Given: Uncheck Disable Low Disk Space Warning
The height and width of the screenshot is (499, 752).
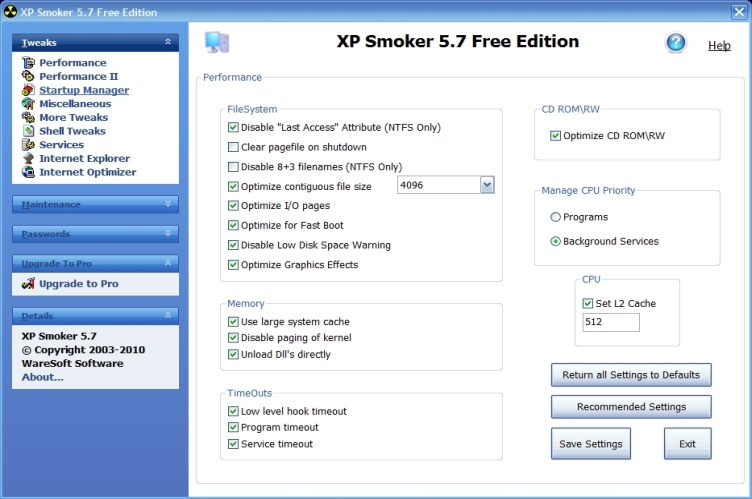Looking at the screenshot, I should tap(233, 245).
